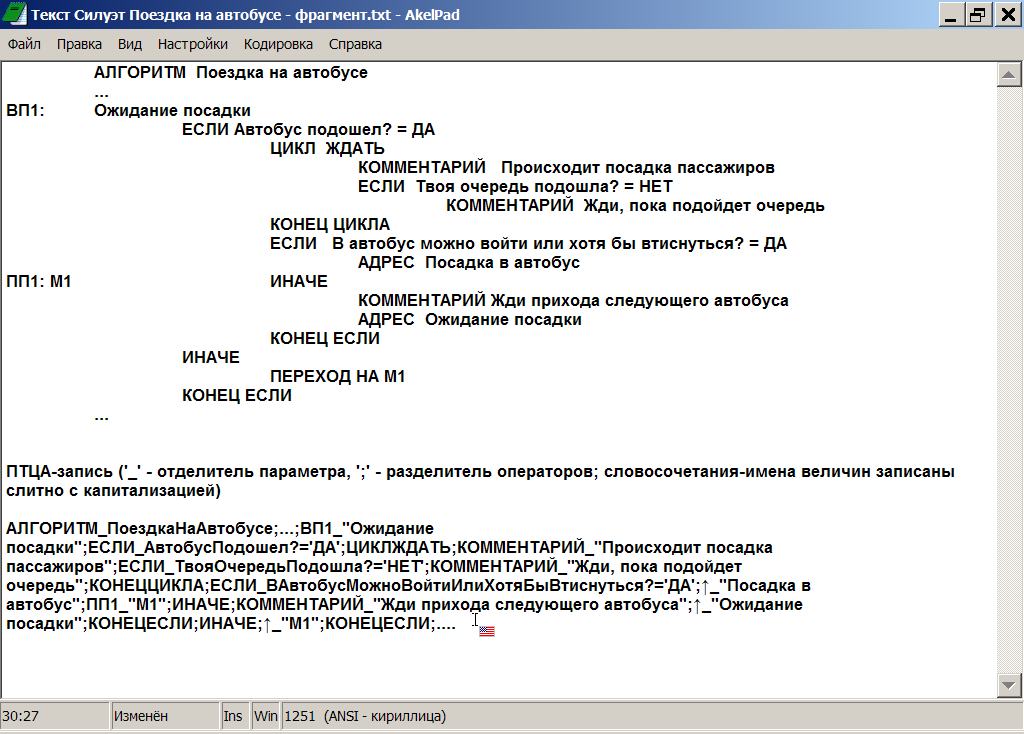Open the Правка menu
This screenshot has height=734, width=1024.
(79, 44)
